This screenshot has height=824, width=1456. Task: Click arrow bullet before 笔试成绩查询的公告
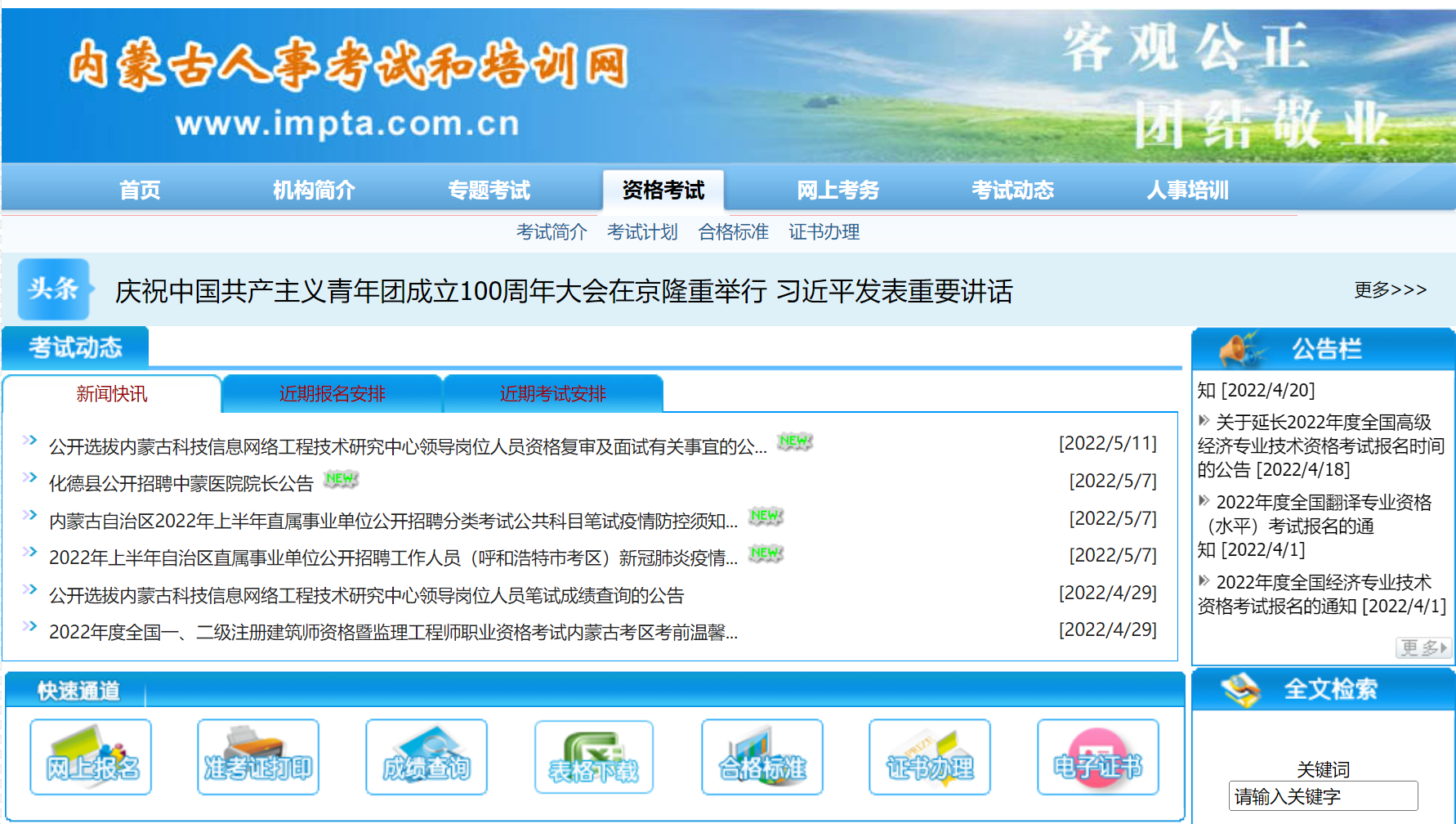[30, 589]
